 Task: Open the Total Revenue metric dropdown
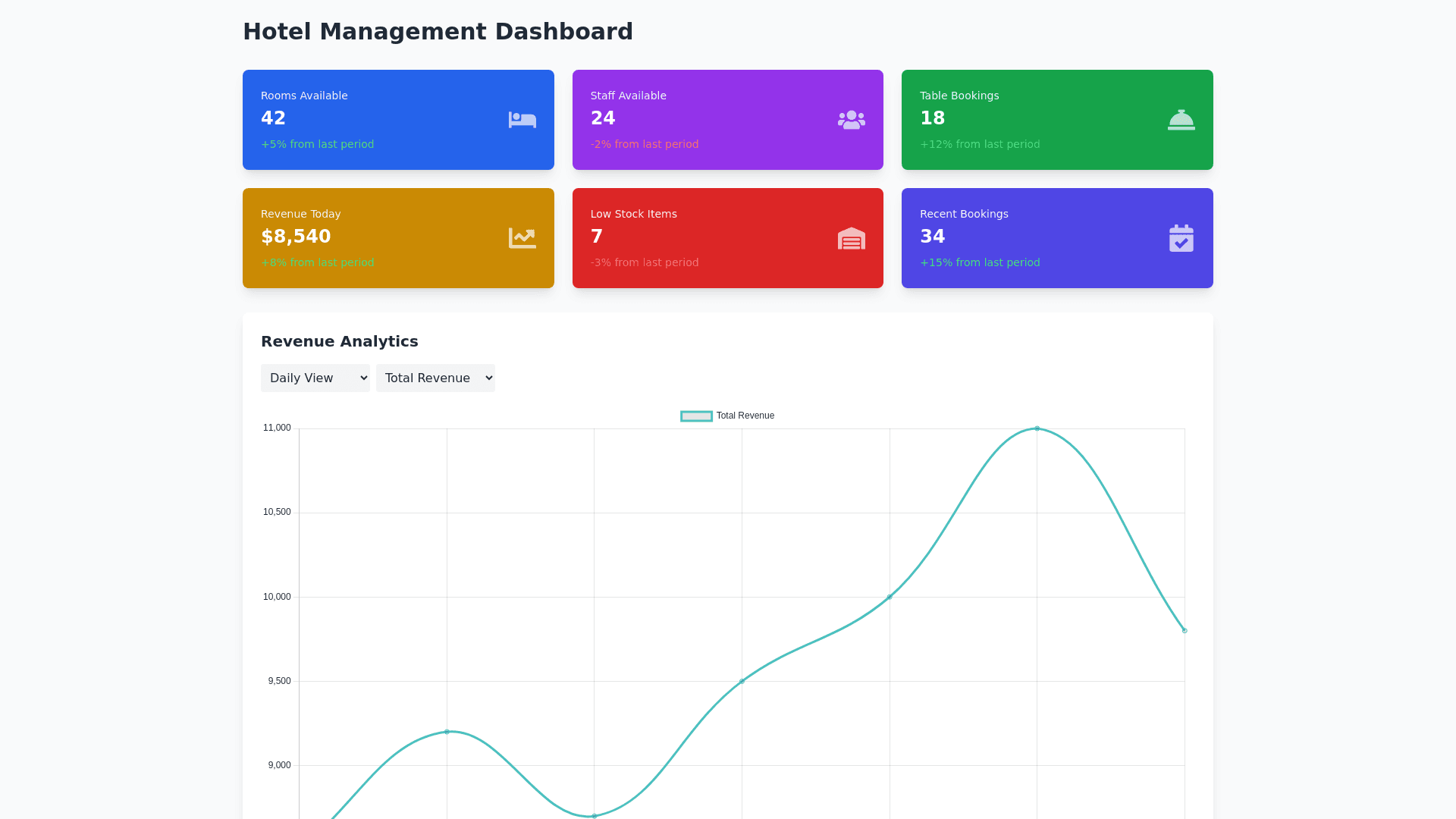pos(435,378)
